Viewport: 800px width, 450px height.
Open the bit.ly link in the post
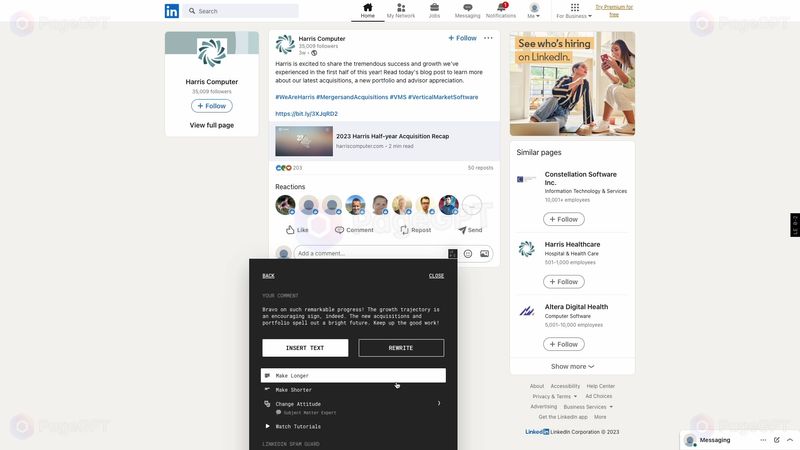[x=307, y=114]
